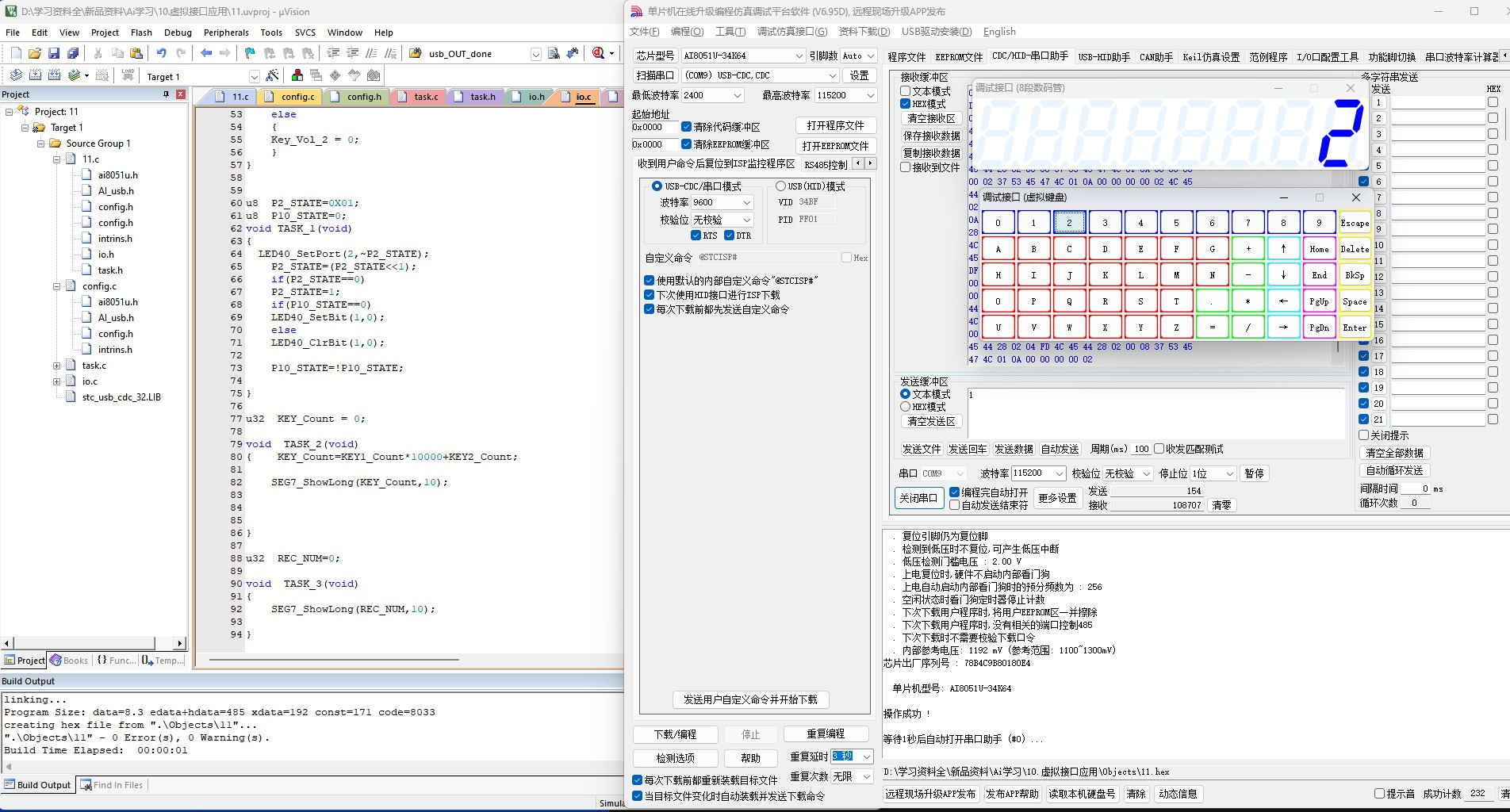Open Flash menu in µVision
Screen dimensions: 1510x812
(141, 33)
